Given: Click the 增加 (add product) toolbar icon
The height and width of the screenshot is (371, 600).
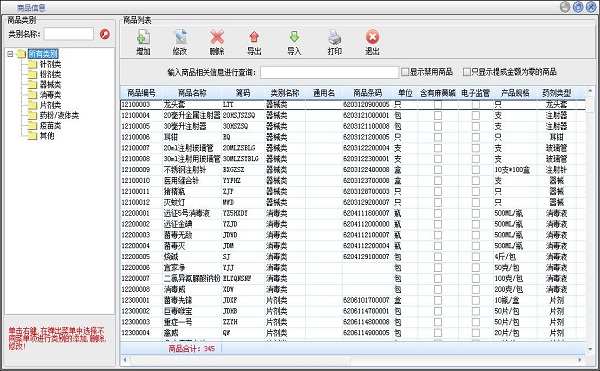Looking at the screenshot, I should point(143,37).
